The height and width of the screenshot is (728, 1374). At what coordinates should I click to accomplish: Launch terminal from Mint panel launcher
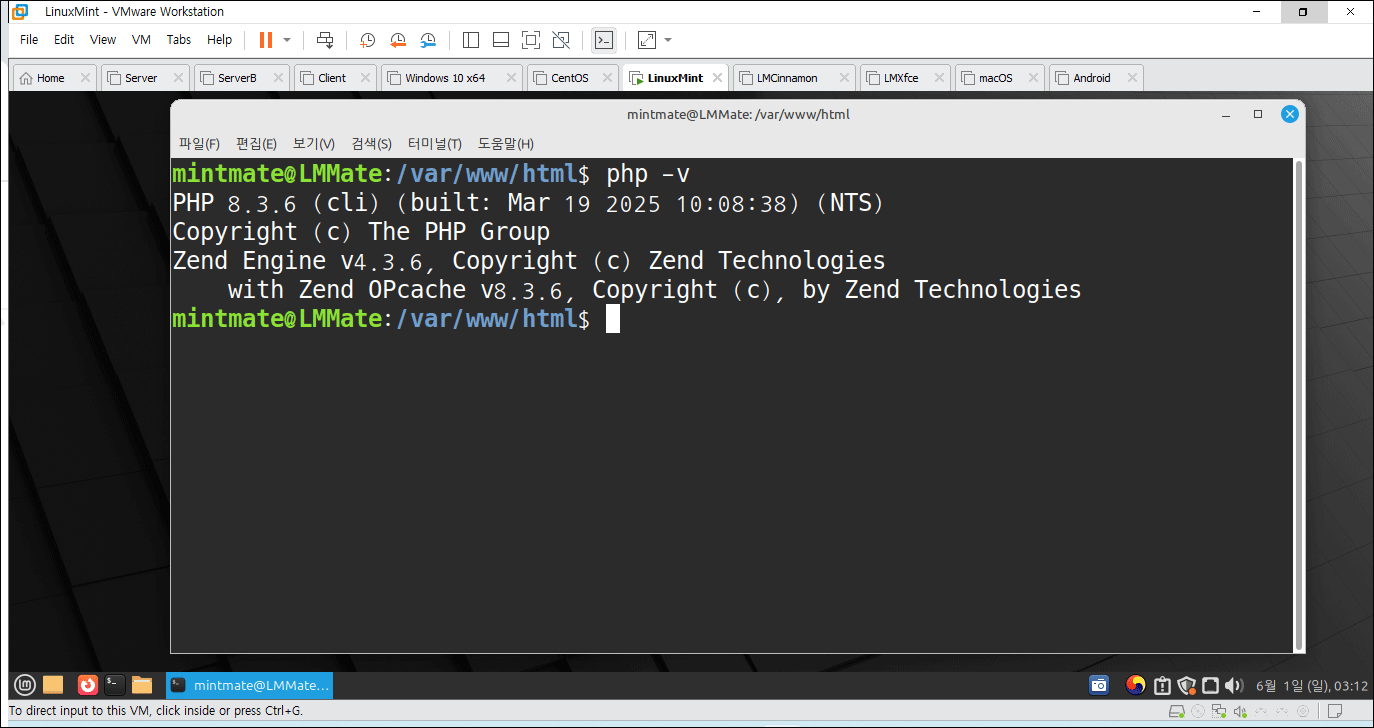click(x=115, y=685)
